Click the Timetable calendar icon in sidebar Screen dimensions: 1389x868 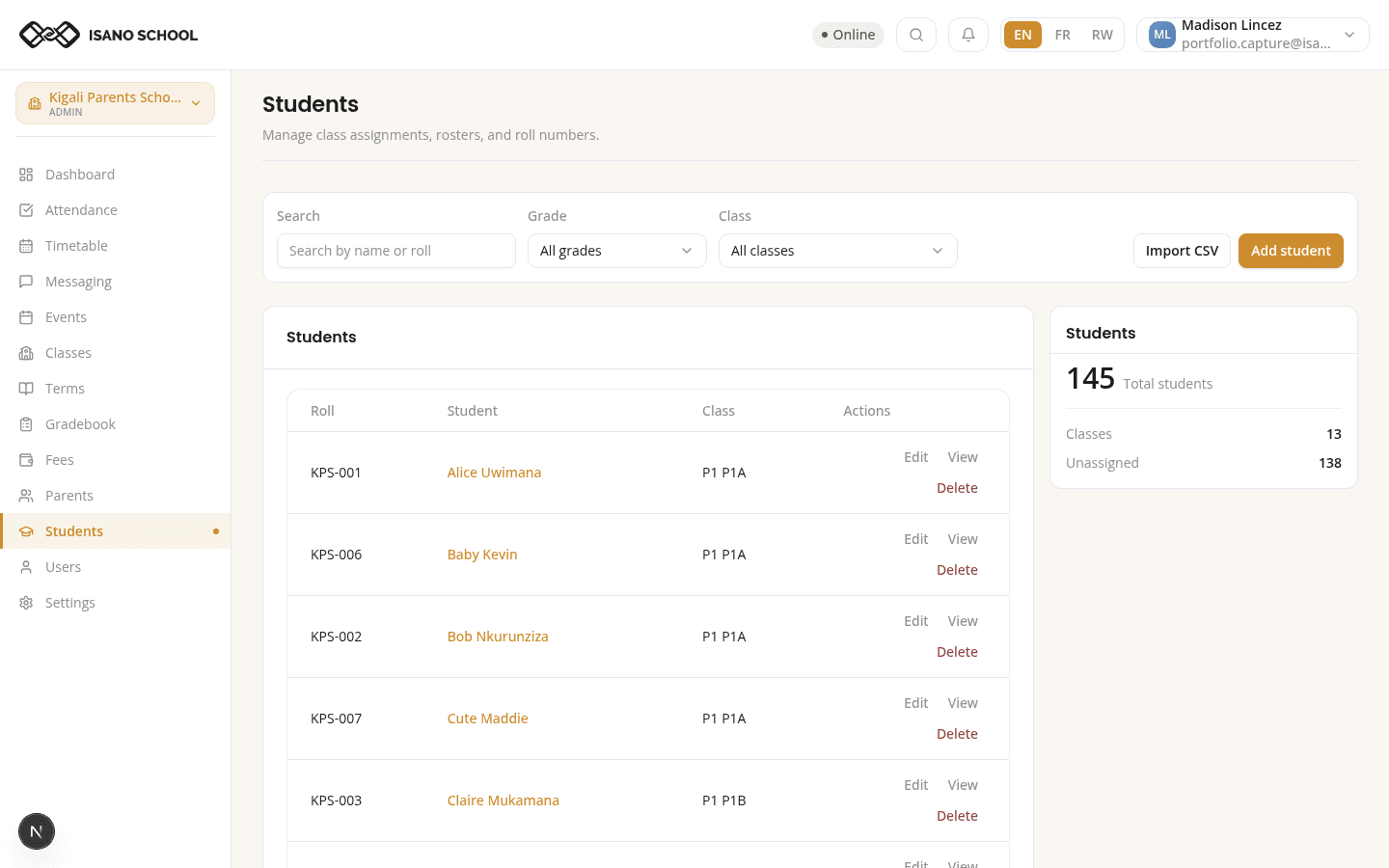(x=26, y=246)
